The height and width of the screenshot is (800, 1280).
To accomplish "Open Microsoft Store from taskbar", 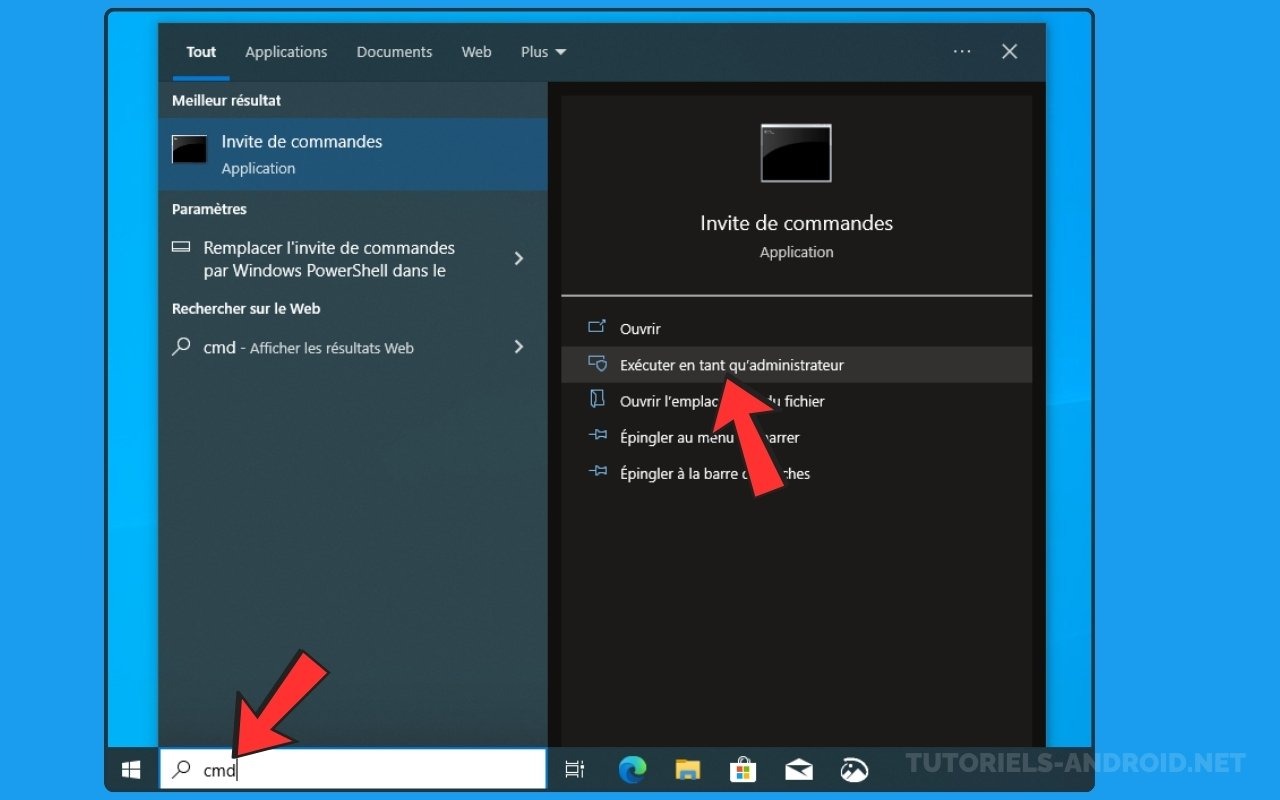I will (743, 769).
